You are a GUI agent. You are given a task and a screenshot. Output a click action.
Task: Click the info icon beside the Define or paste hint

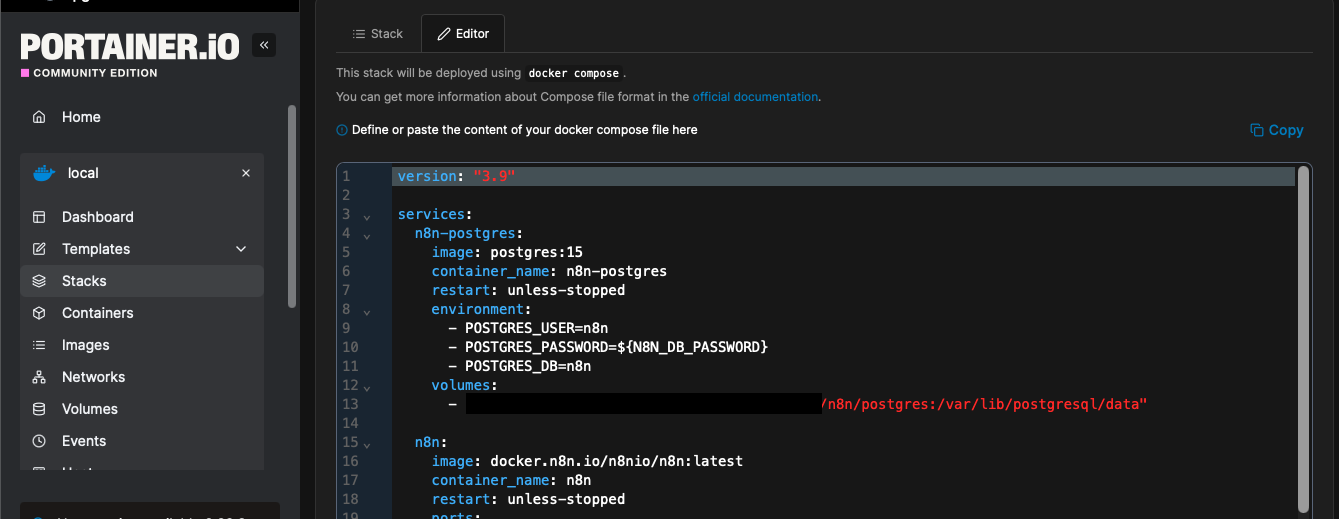(x=342, y=130)
